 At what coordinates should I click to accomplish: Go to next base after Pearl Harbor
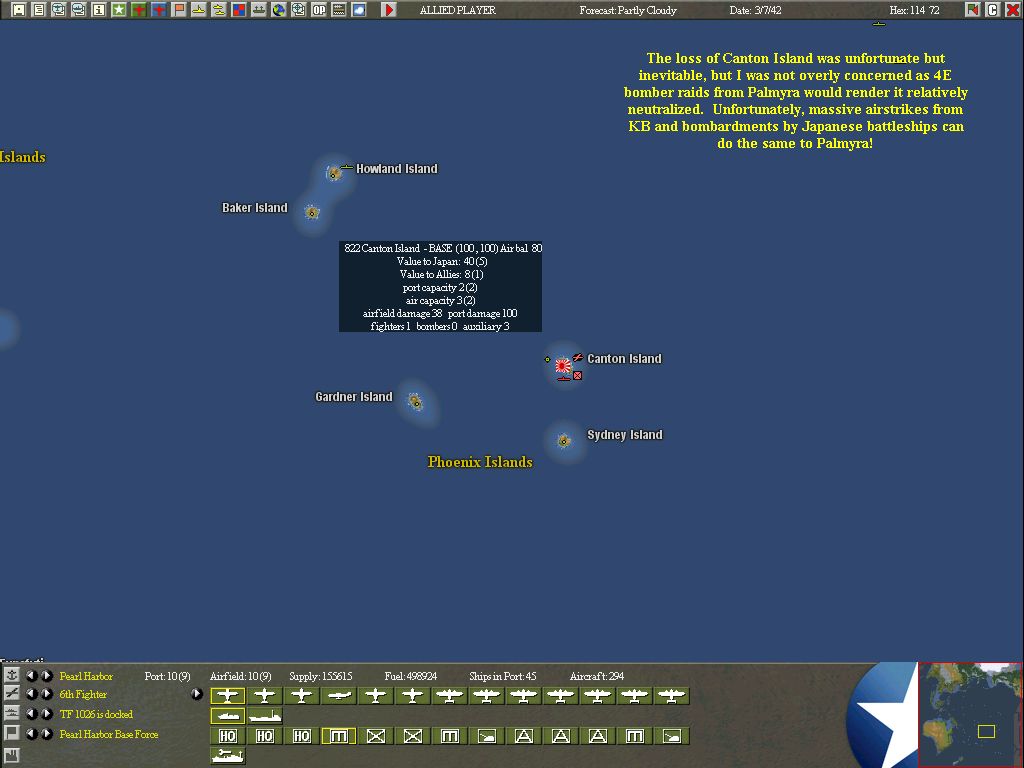coord(46,676)
